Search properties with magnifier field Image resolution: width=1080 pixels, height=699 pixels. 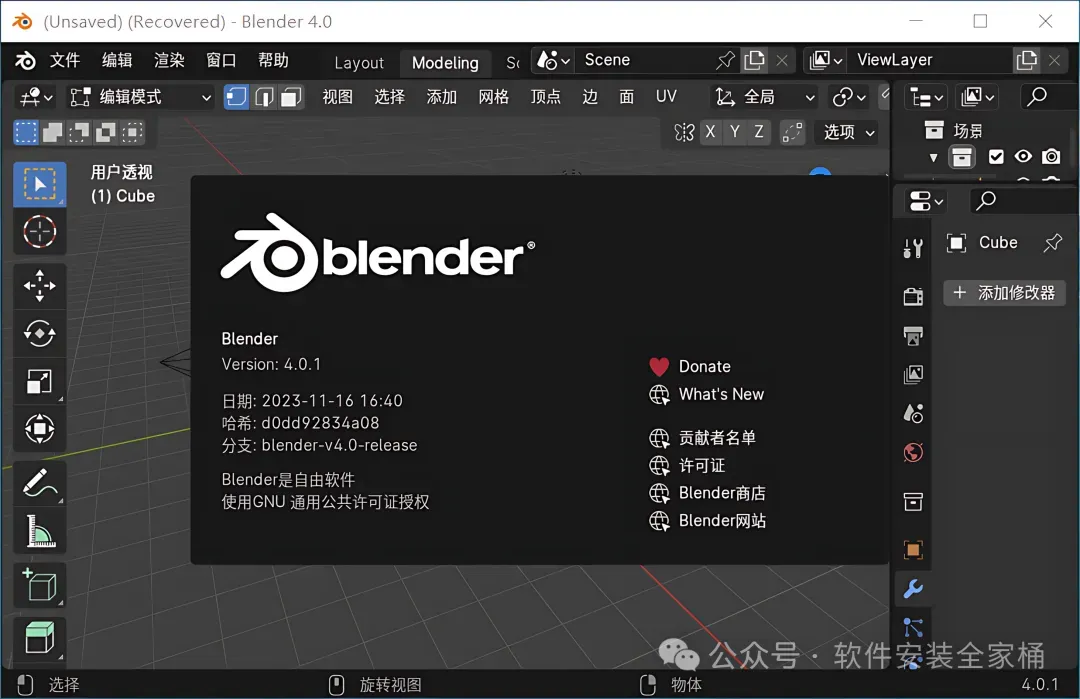coord(1023,200)
